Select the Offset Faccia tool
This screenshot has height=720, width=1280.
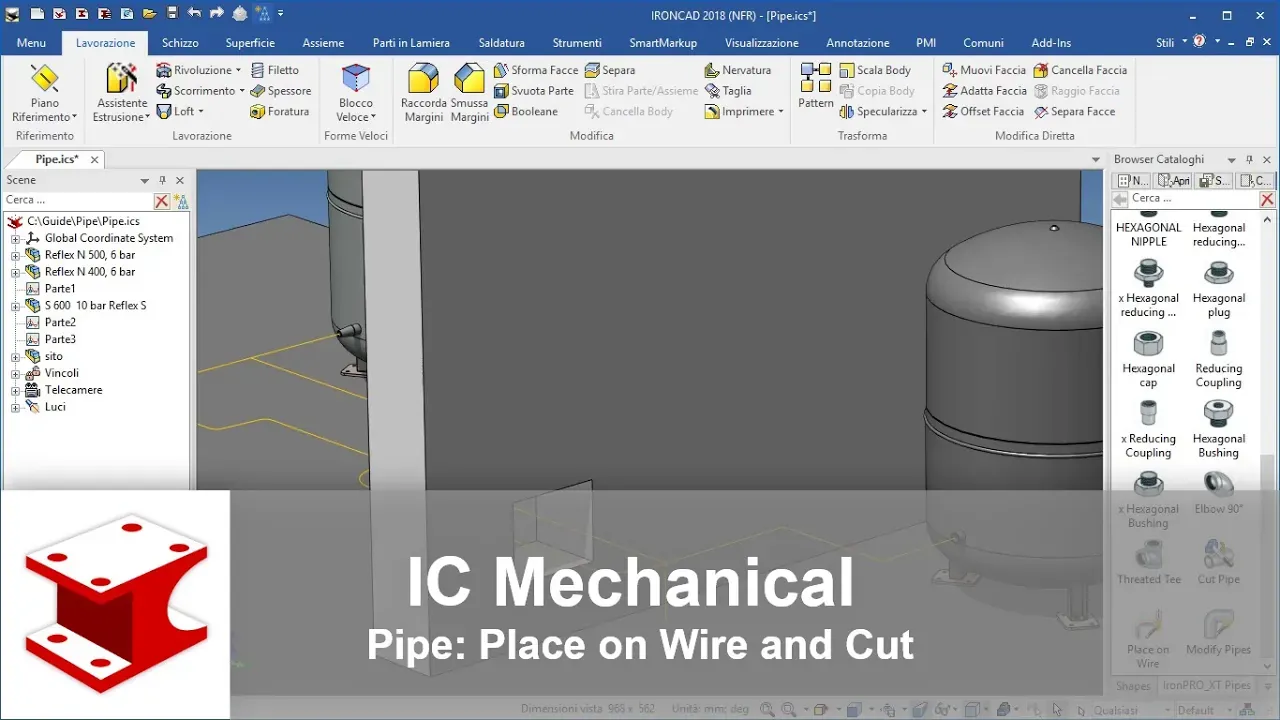click(x=983, y=112)
